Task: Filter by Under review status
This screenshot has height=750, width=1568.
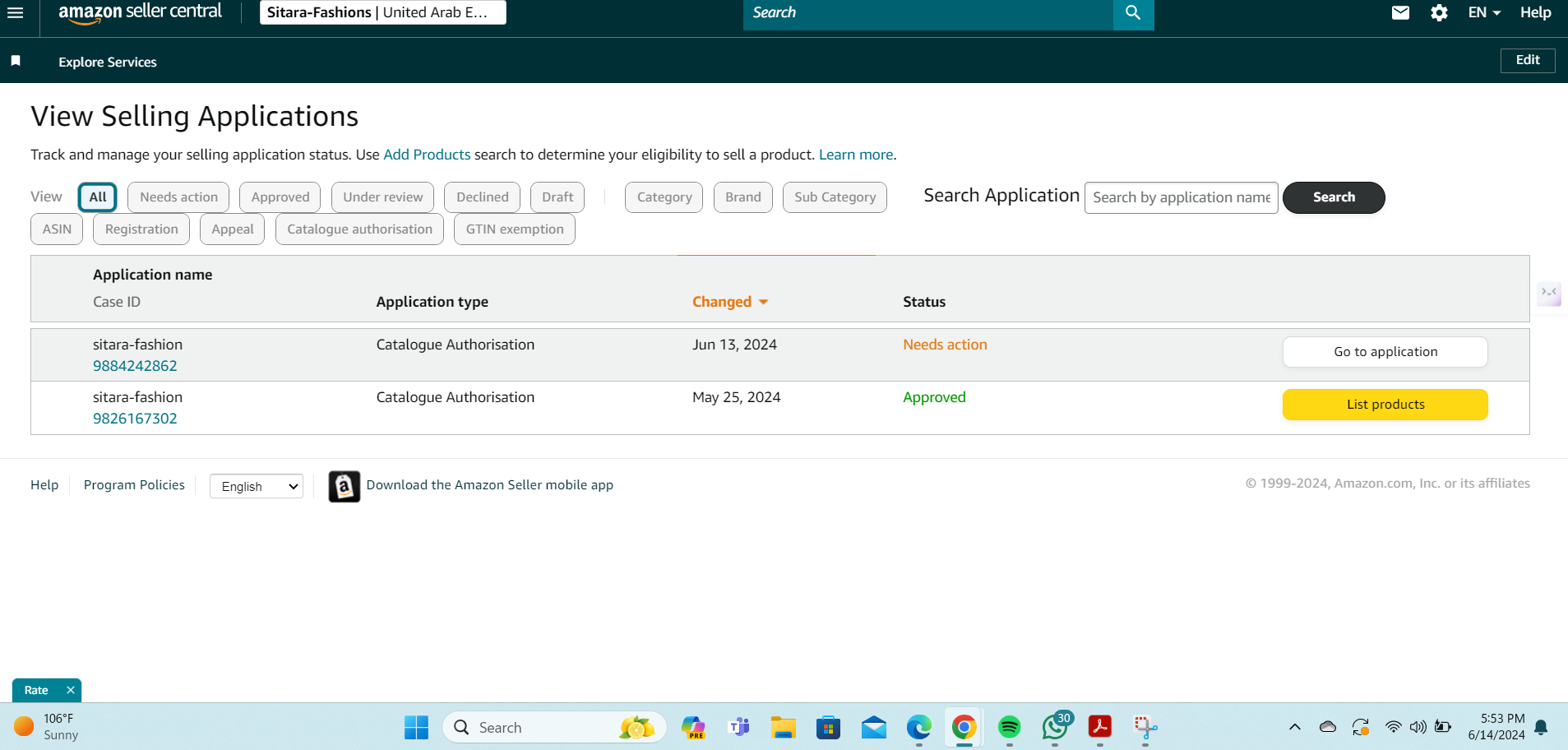Action: (382, 197)
